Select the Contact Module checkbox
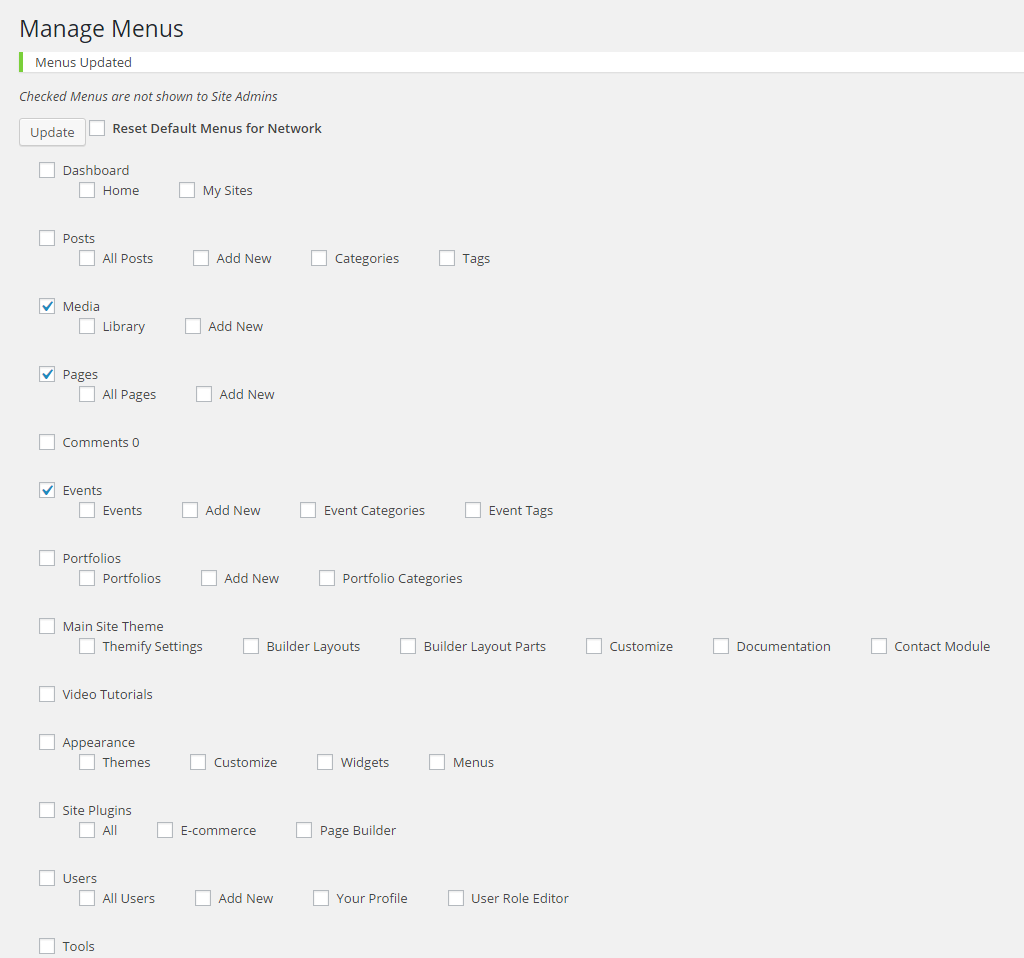This screenshot has width=1024, height=958. point(879,646)
